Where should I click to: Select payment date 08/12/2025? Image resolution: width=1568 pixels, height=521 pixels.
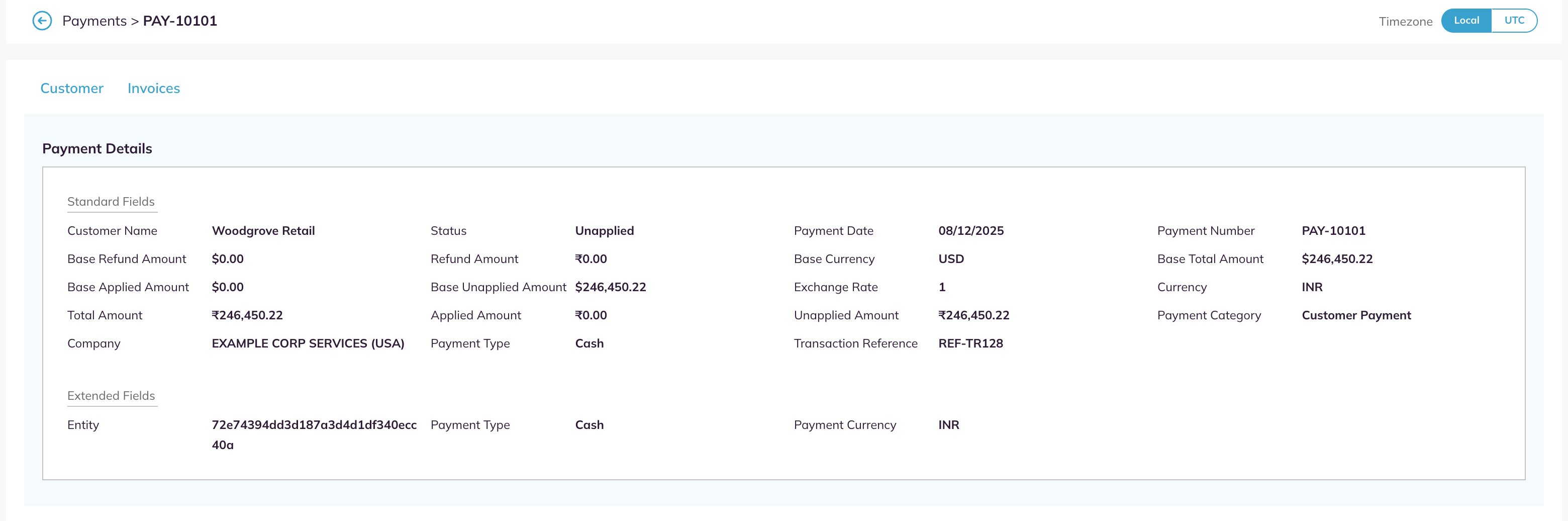click(971, 231)
